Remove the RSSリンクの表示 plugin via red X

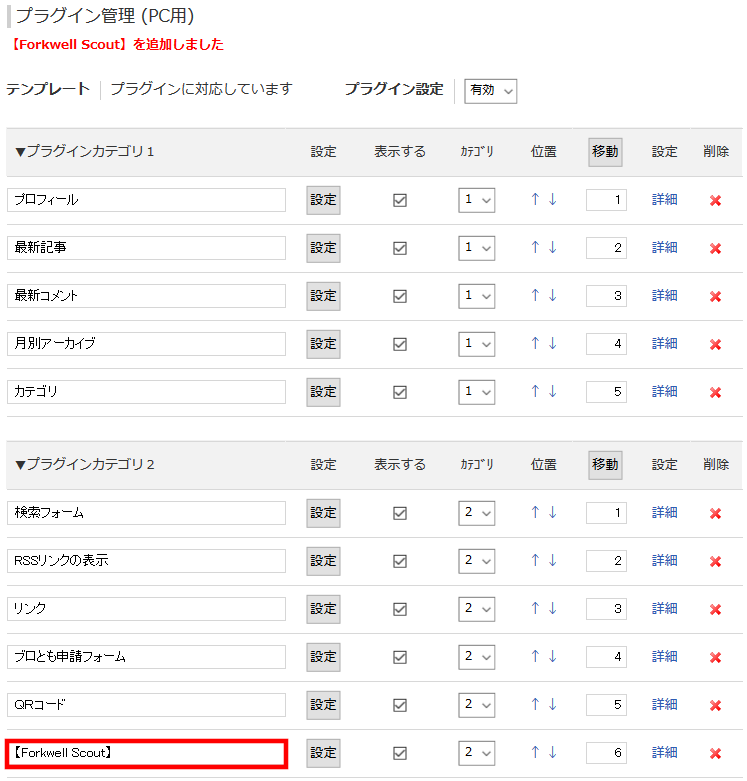tap(715, 561)
